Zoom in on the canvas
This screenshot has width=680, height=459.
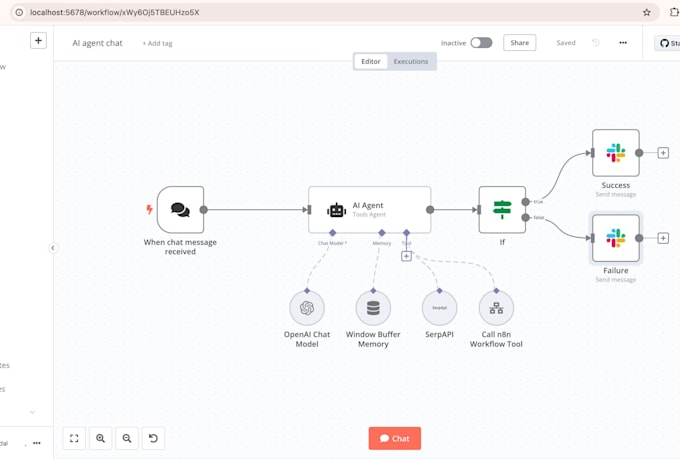[x=101, y=438]
